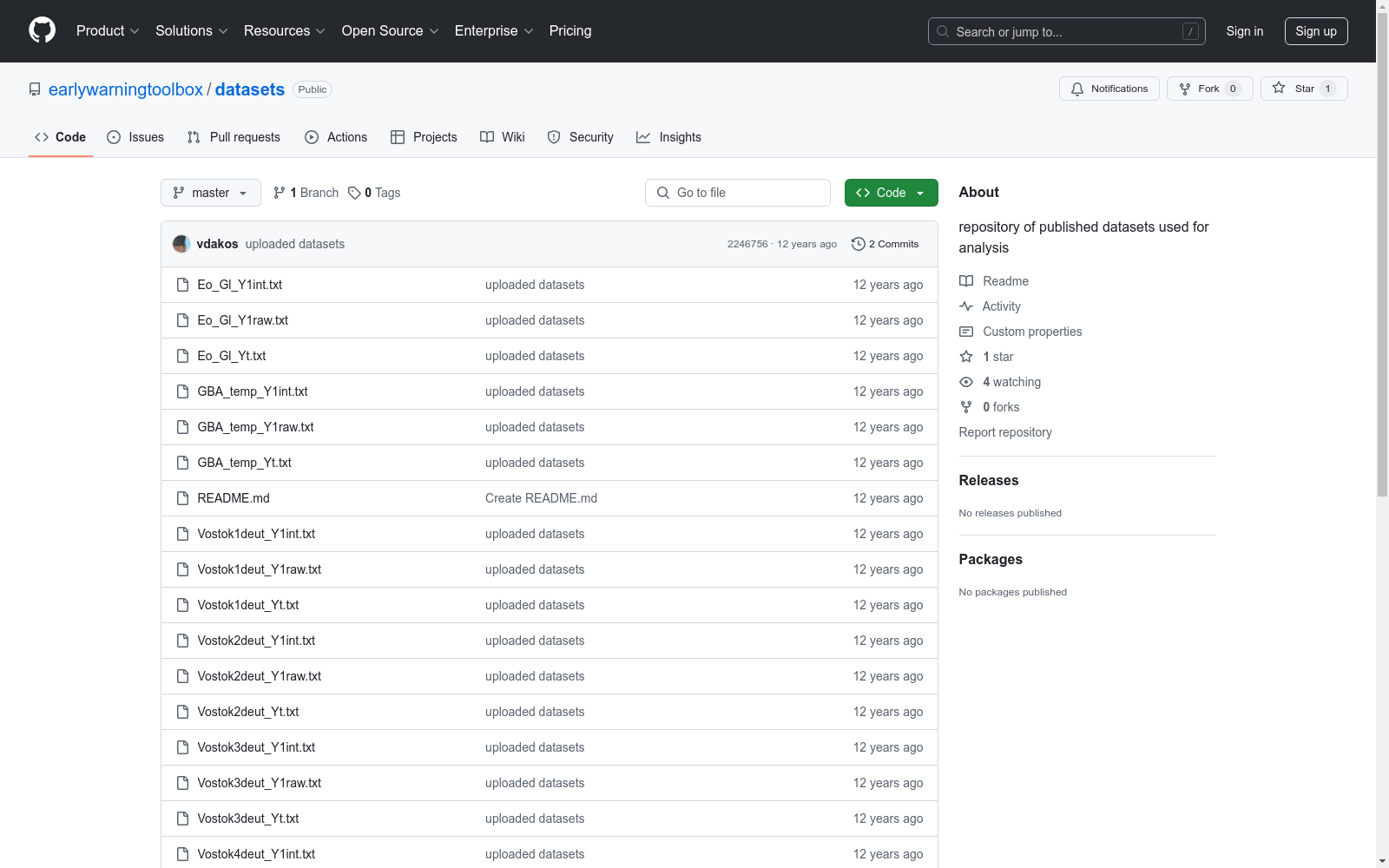Open file Vostok1deut_Y1raw.txt
The image size is (1389, 868).
tap(260, 569)
